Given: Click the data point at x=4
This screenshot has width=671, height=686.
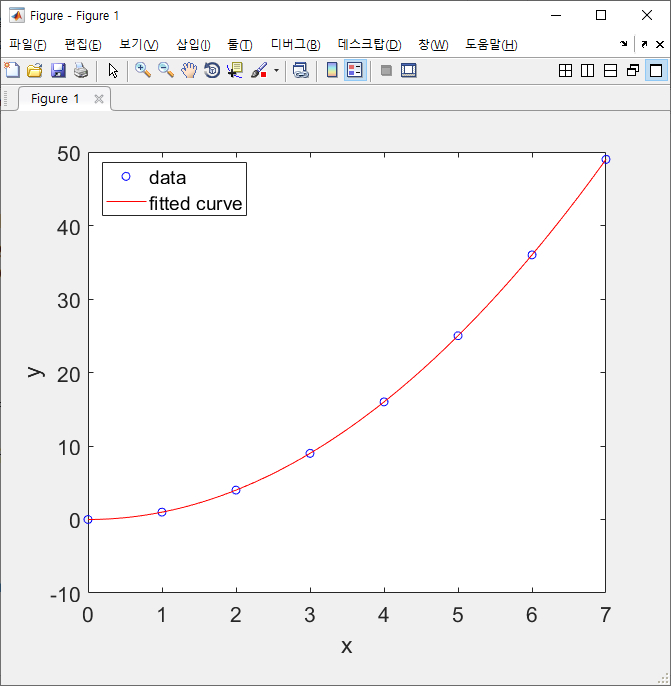Looking at the screenshot, I should (x=384, y=402).
